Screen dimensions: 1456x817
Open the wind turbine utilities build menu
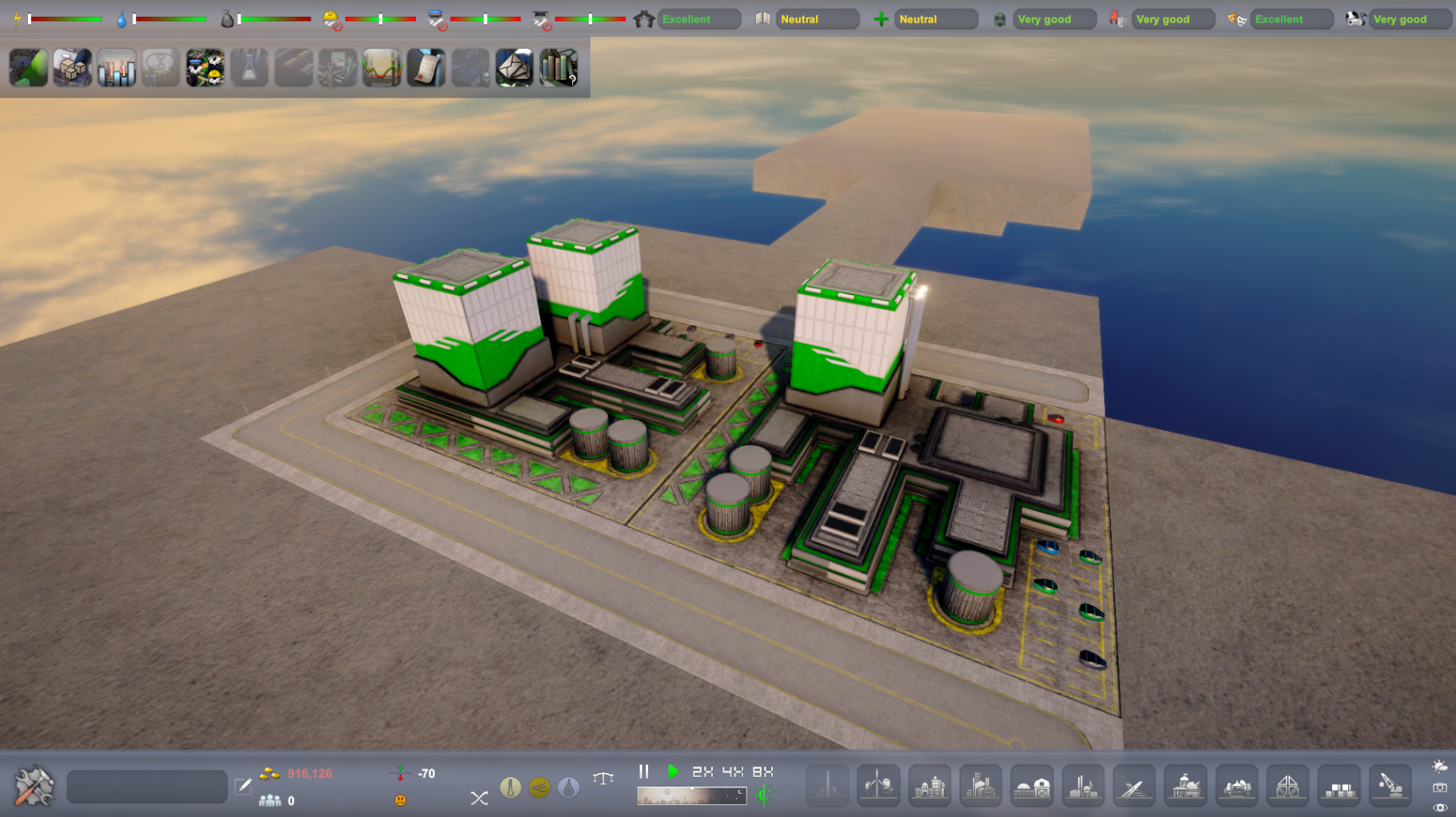[x=878, y=786]
